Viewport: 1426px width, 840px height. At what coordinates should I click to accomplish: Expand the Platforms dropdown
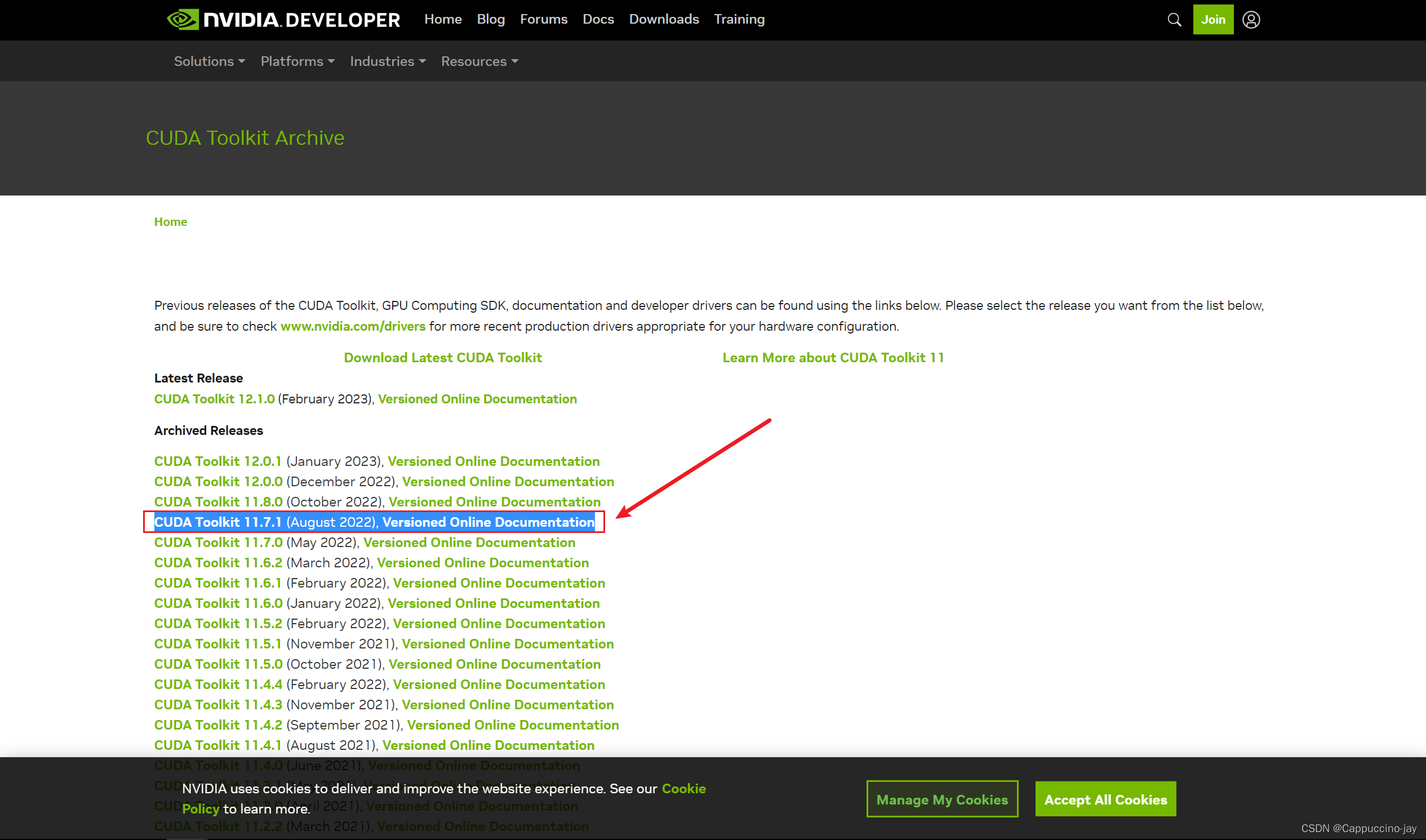click(x=297, y=61)
